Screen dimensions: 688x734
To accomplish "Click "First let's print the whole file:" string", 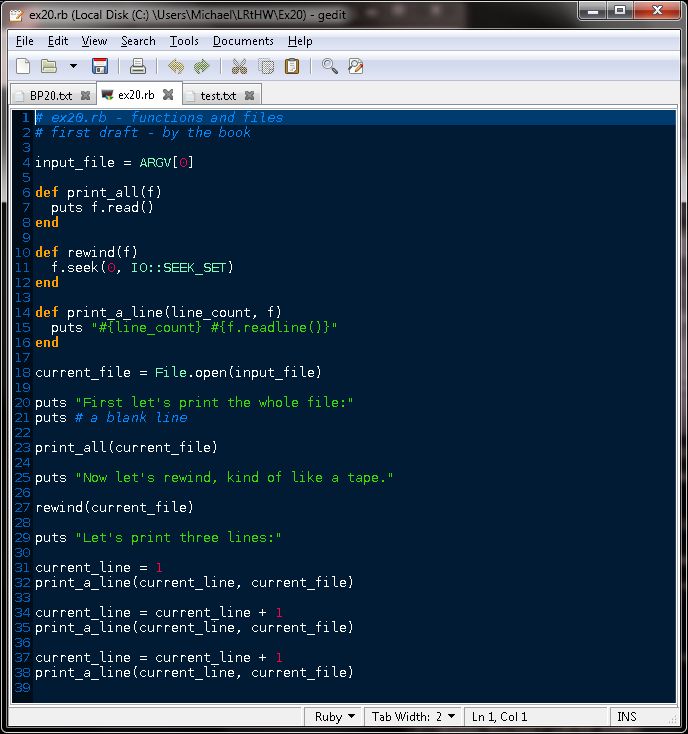I will [x=214, y=402].
